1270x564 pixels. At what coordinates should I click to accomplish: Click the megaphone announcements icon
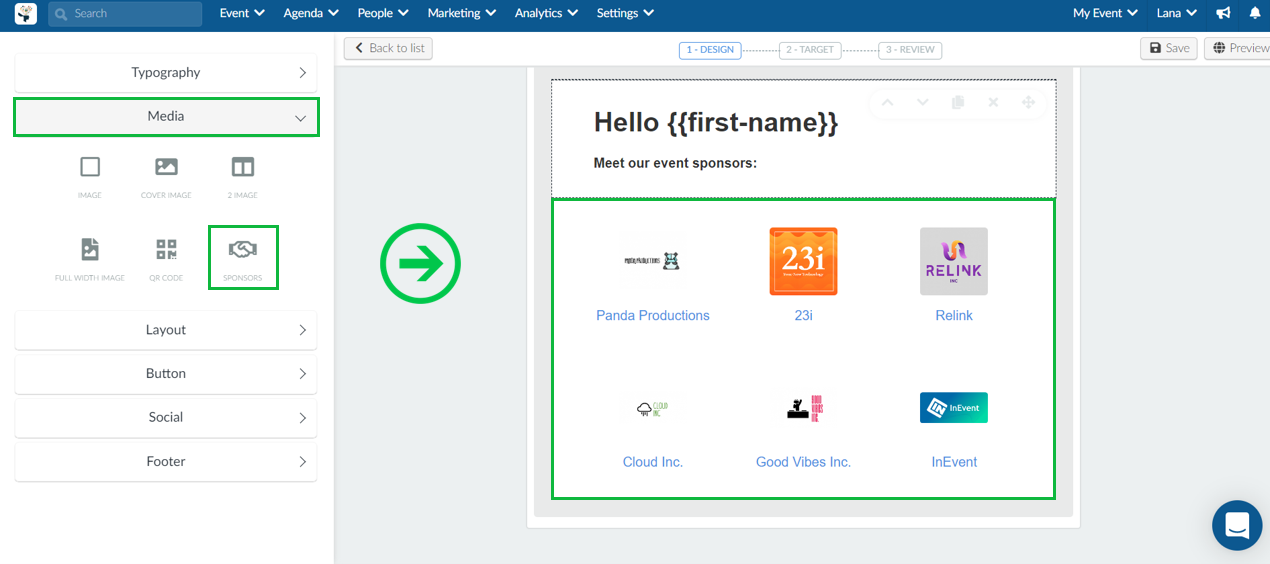(x=1223, y=13)
